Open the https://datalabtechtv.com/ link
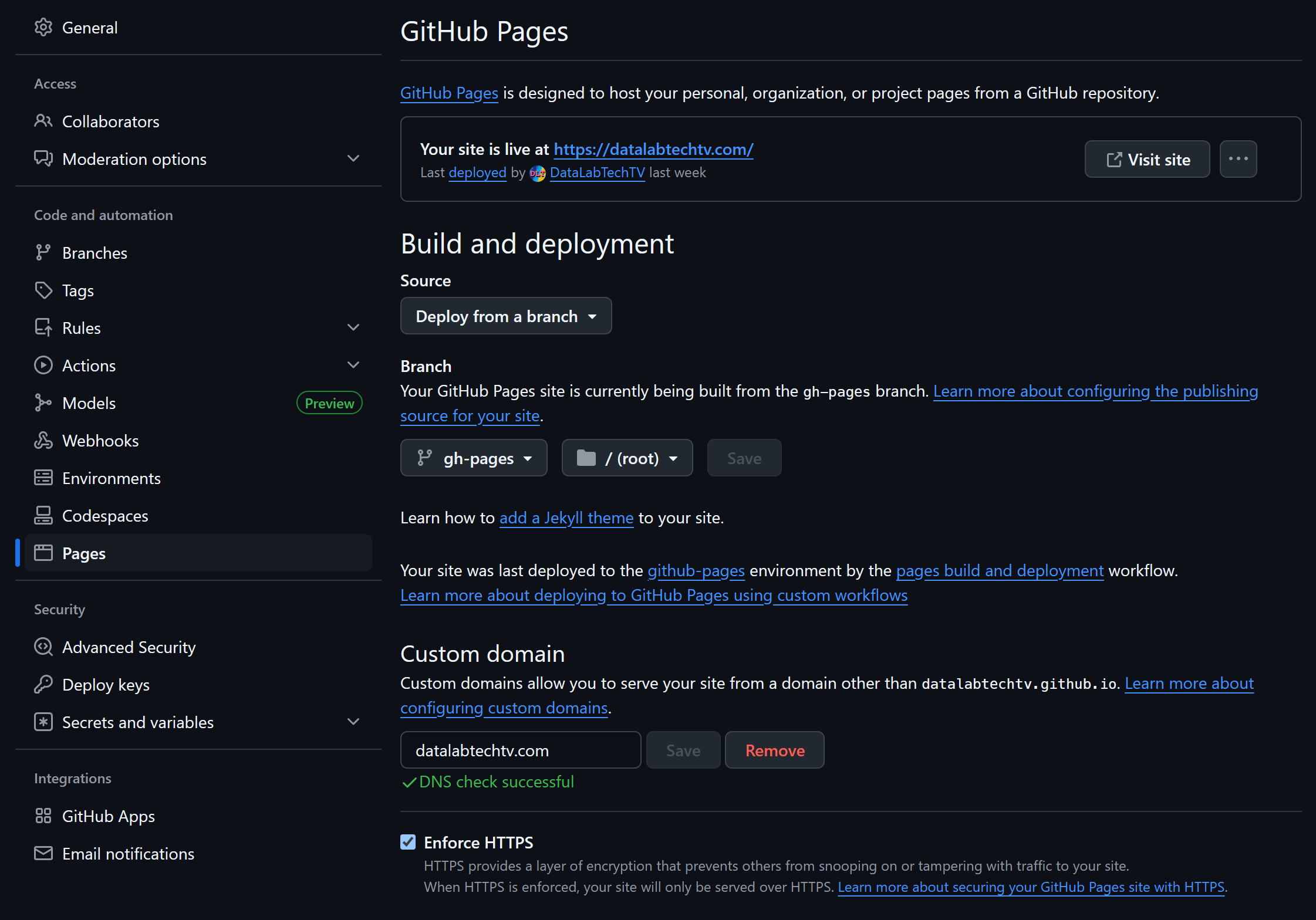This screenshot has width=1316, height=920. 653,150
